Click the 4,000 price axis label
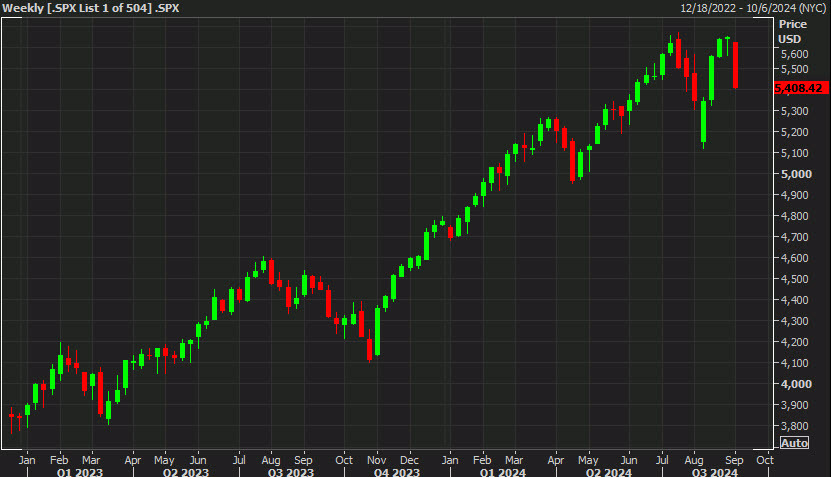831x477 pixels. point(793,384)
